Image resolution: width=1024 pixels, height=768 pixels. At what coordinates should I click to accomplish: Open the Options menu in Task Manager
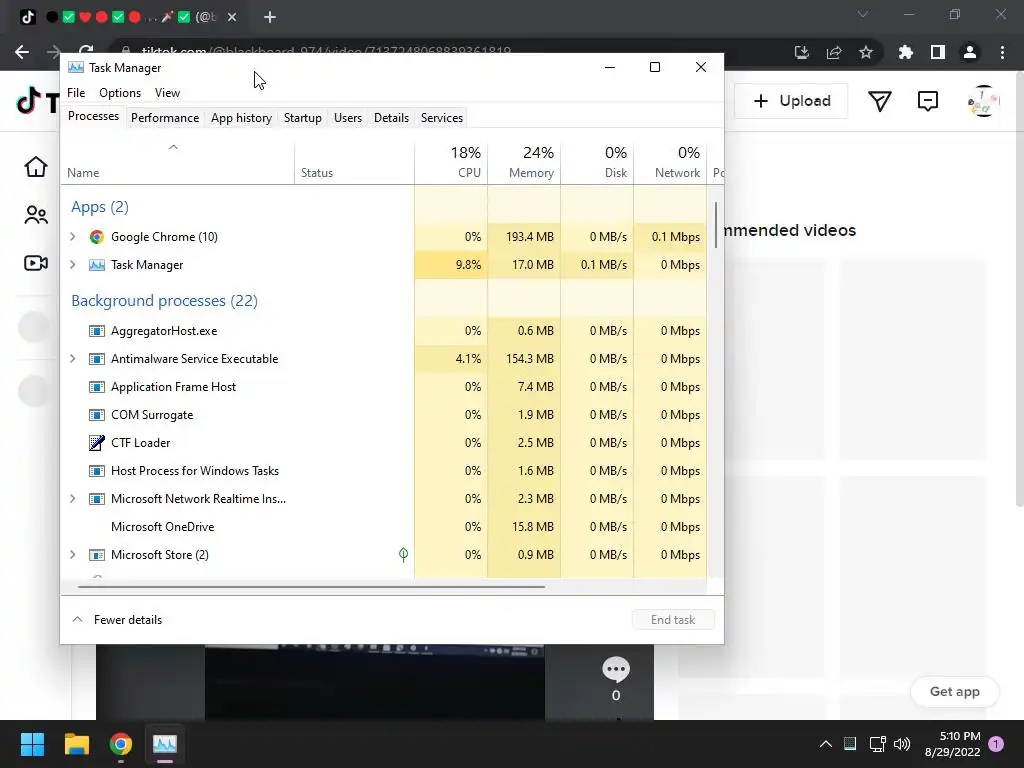[x=120, y=93]
